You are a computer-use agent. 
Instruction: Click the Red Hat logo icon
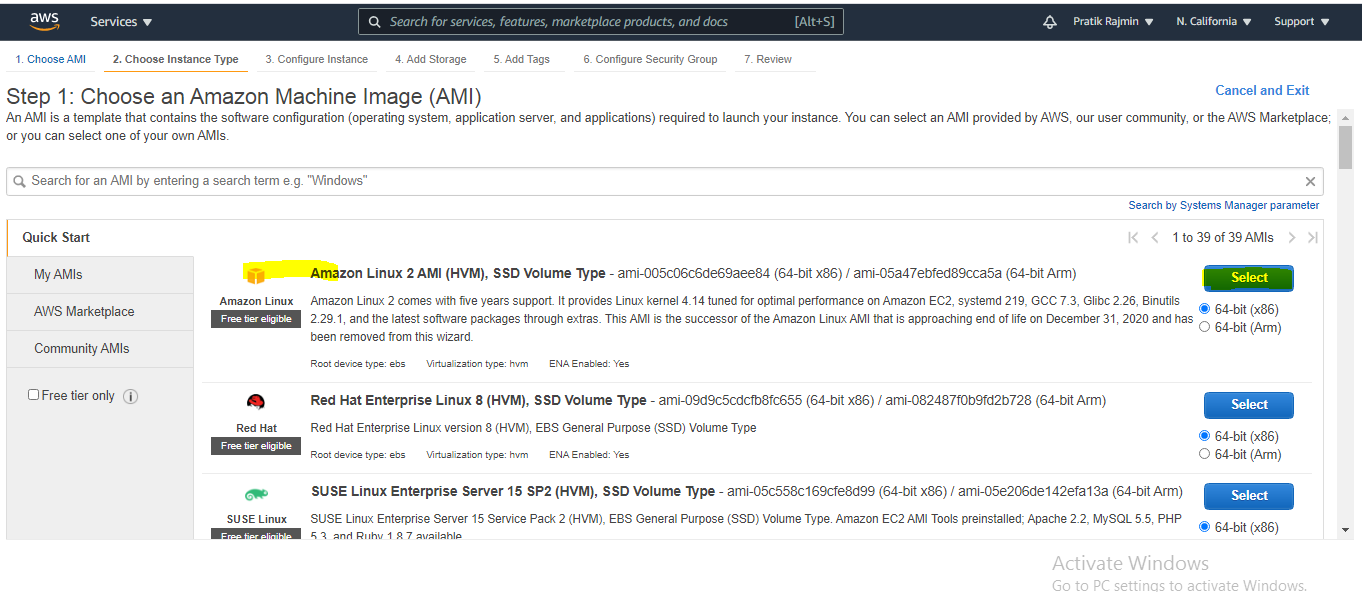pos(256,403)
